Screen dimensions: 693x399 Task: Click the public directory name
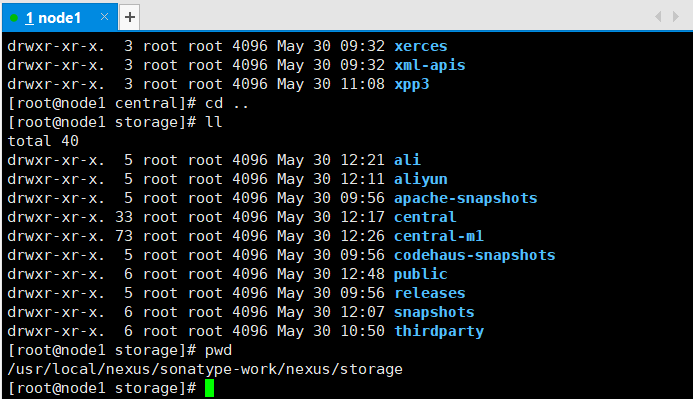[420, 274]
